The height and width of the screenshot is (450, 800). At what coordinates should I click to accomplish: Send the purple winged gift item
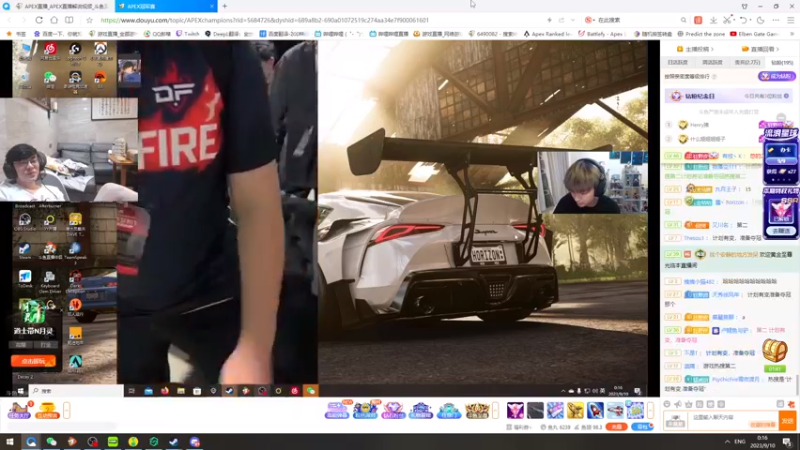pos(515,410)
